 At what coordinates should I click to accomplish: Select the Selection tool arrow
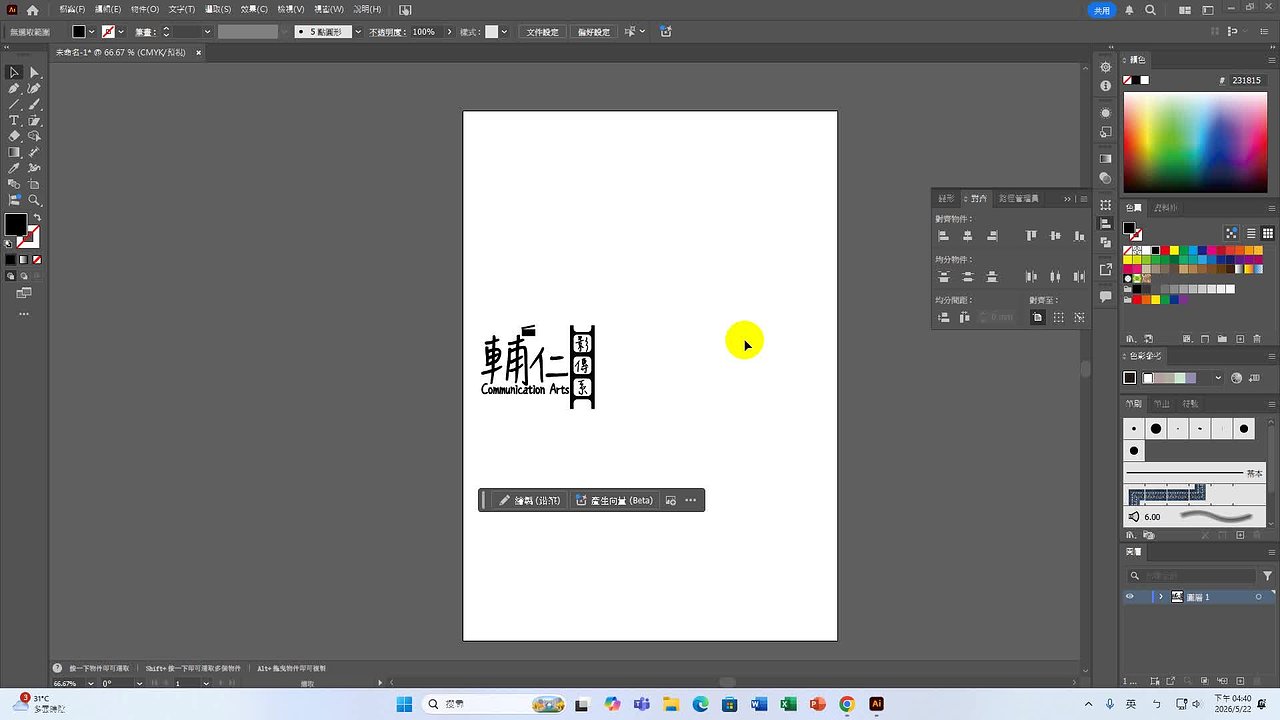point(14,72)
